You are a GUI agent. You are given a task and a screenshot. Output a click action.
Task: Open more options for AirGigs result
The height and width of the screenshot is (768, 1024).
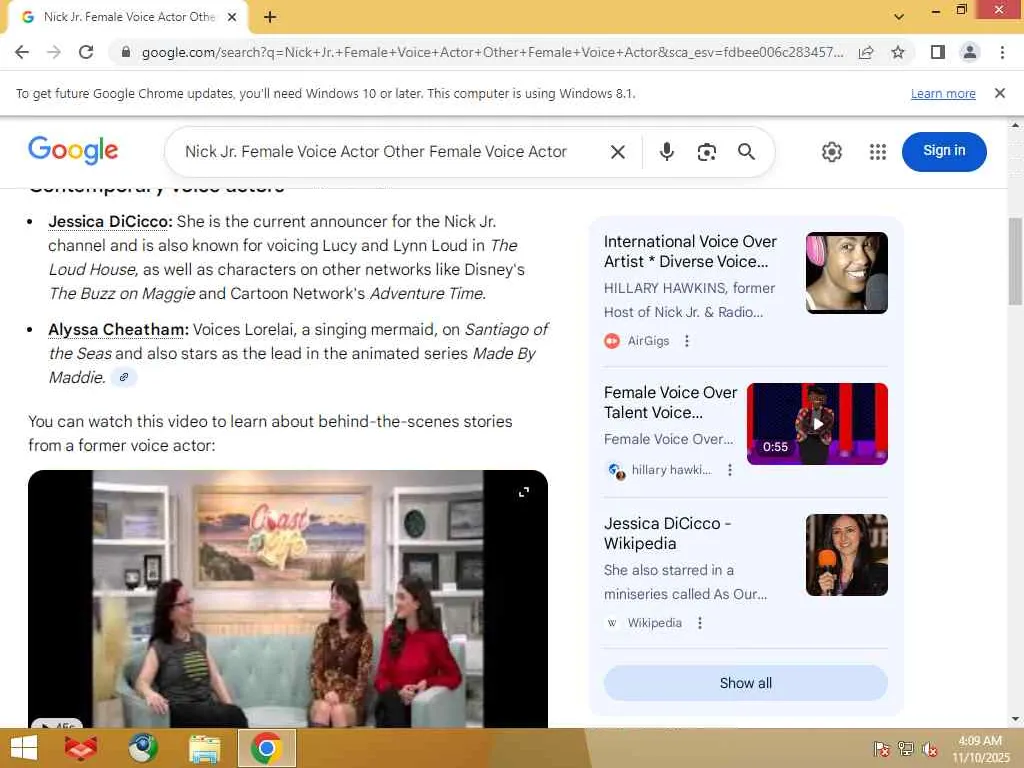click(686, 341)
